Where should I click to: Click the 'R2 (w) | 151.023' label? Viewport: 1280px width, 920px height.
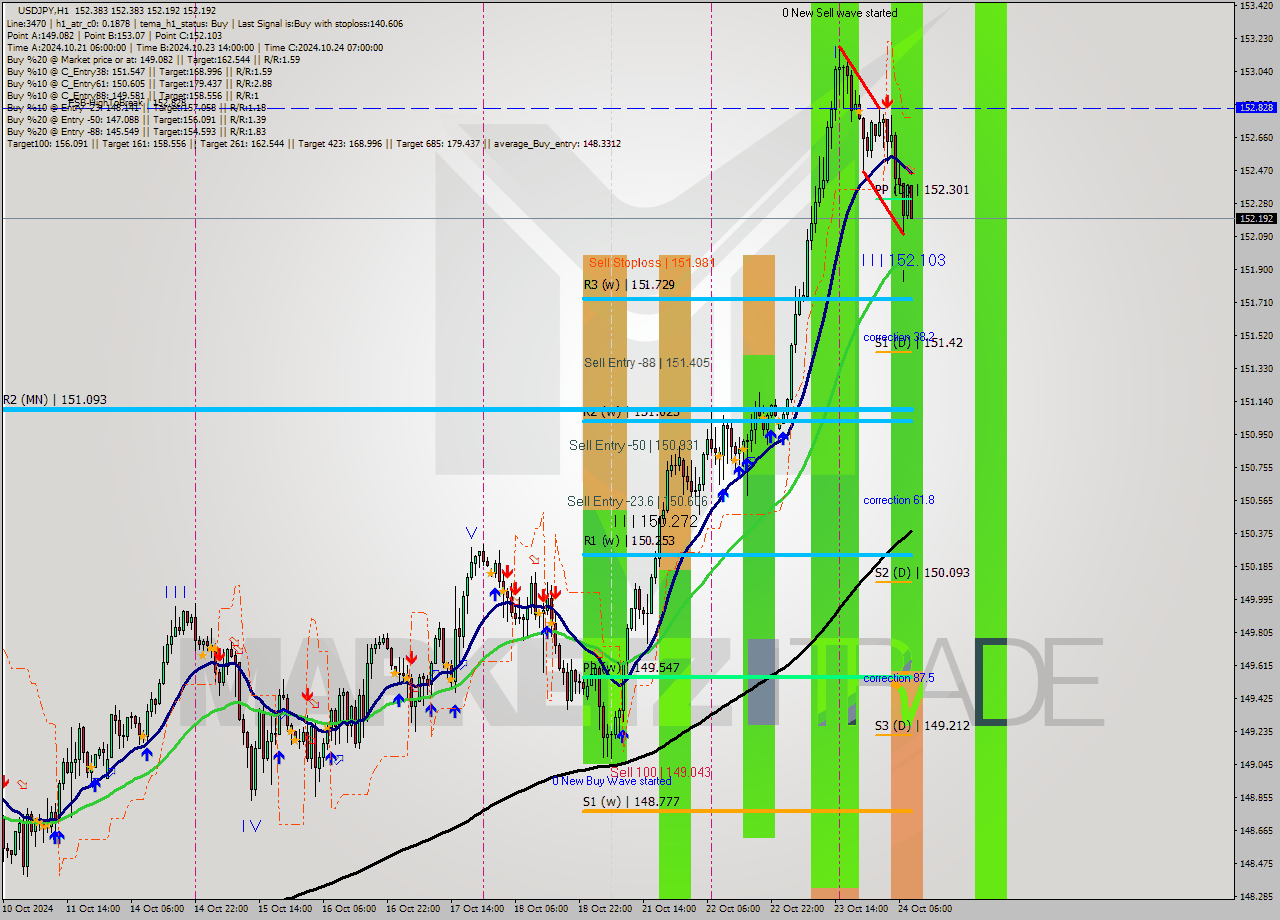(x=630, y=411)
